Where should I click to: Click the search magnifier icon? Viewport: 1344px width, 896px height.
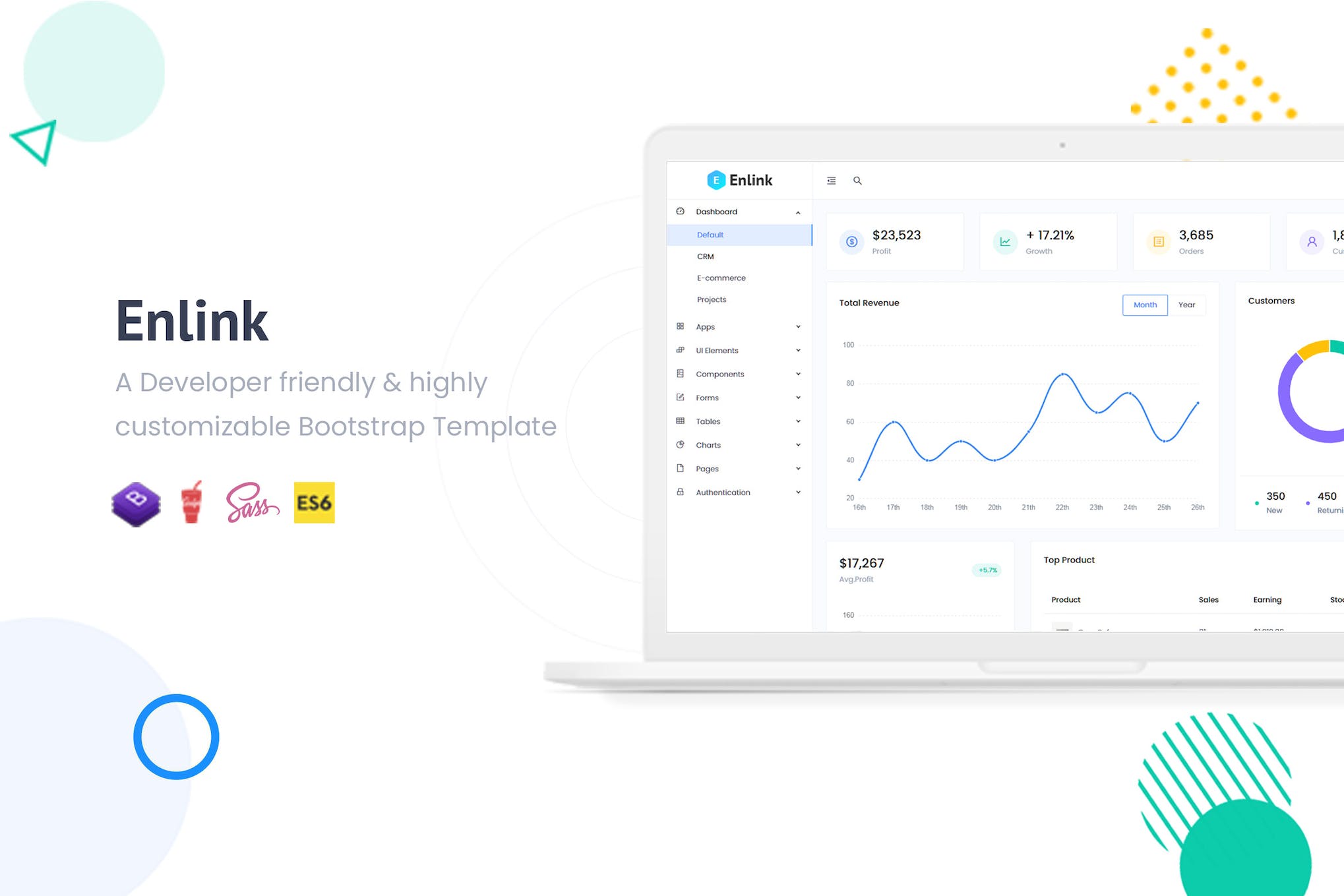tap(857, 180)
